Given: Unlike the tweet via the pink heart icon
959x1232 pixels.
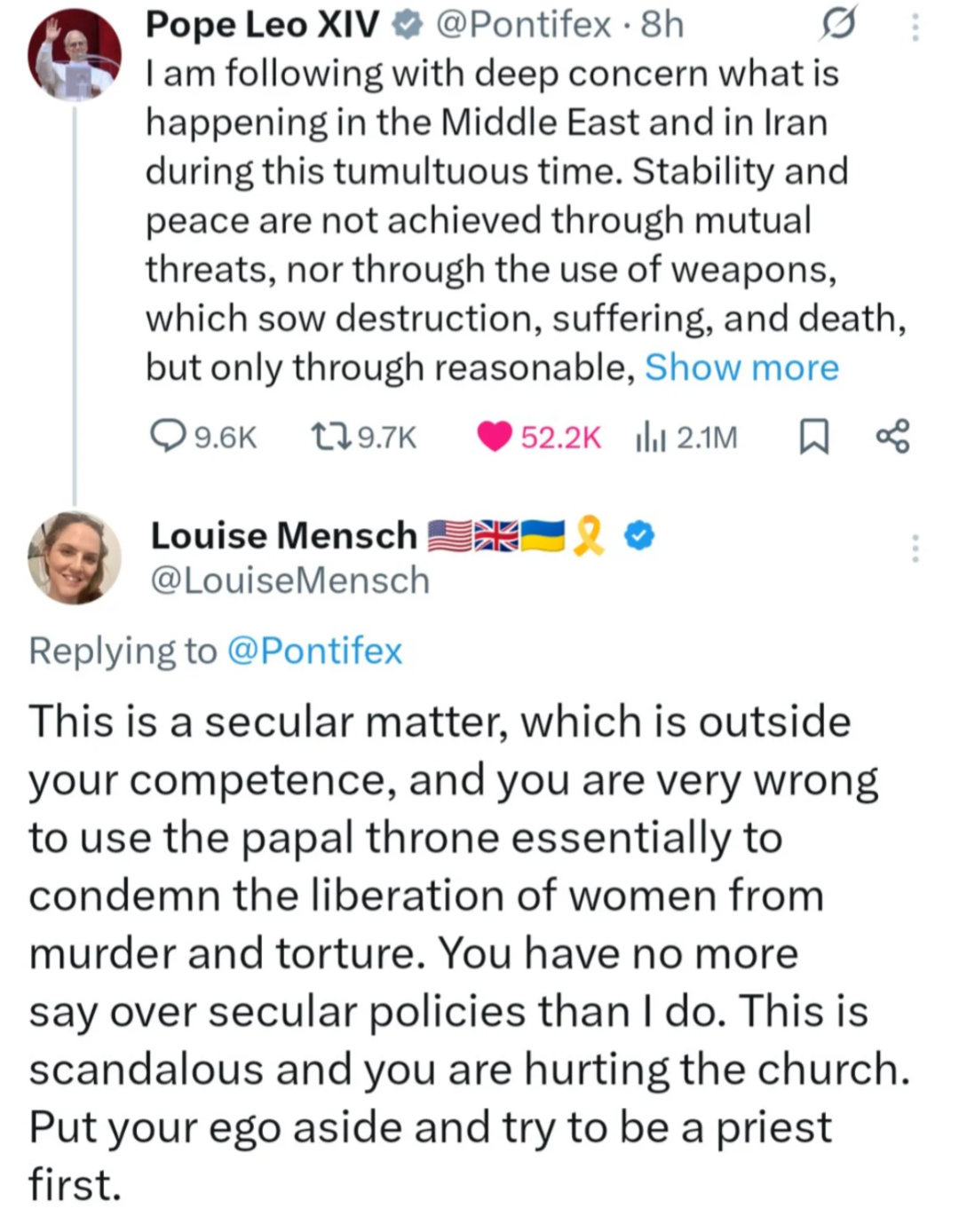Looking at the screenshot, I should [x=494, y=437].
